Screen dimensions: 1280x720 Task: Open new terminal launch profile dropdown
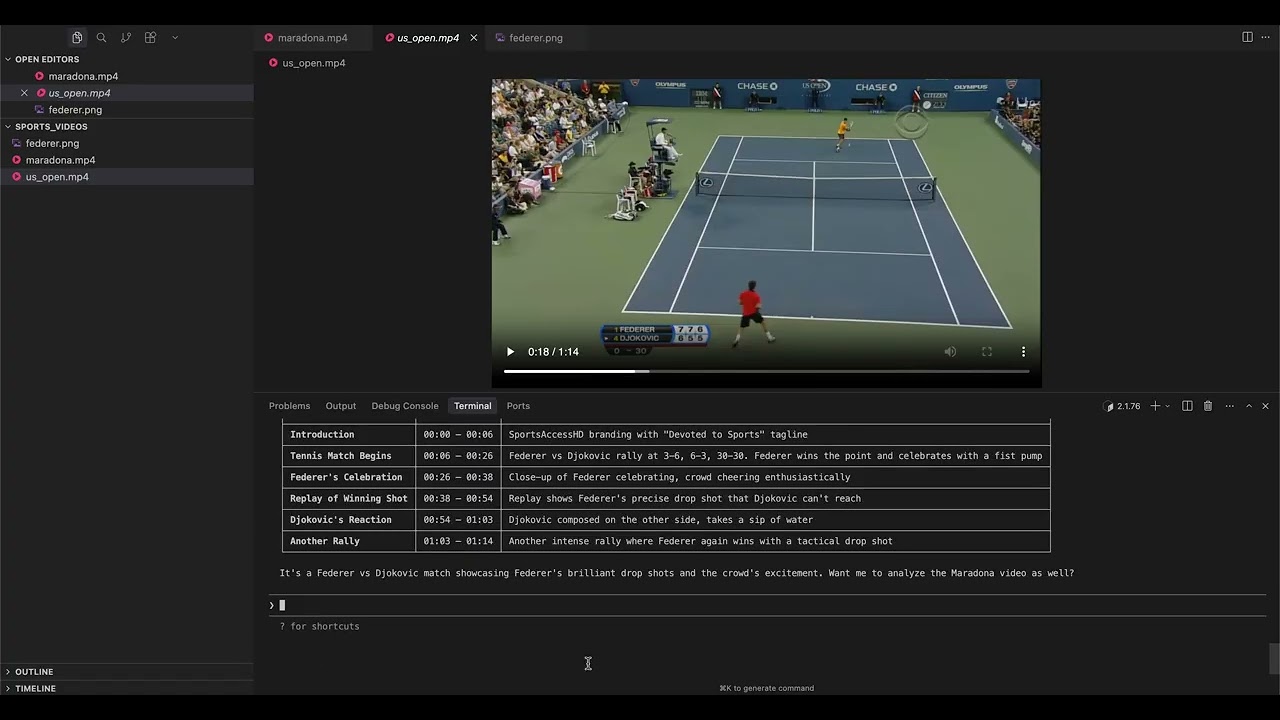click(x=1168, y=406)
